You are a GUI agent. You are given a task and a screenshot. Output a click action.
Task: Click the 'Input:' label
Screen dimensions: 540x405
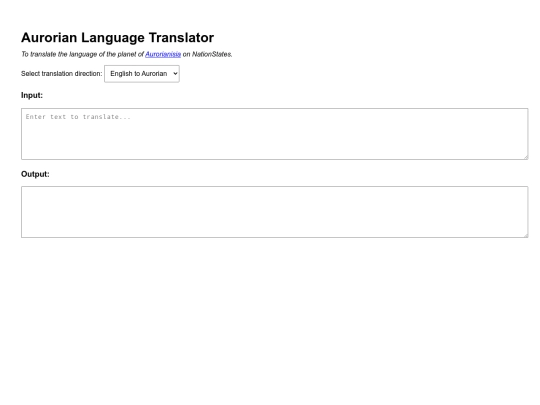32,95
